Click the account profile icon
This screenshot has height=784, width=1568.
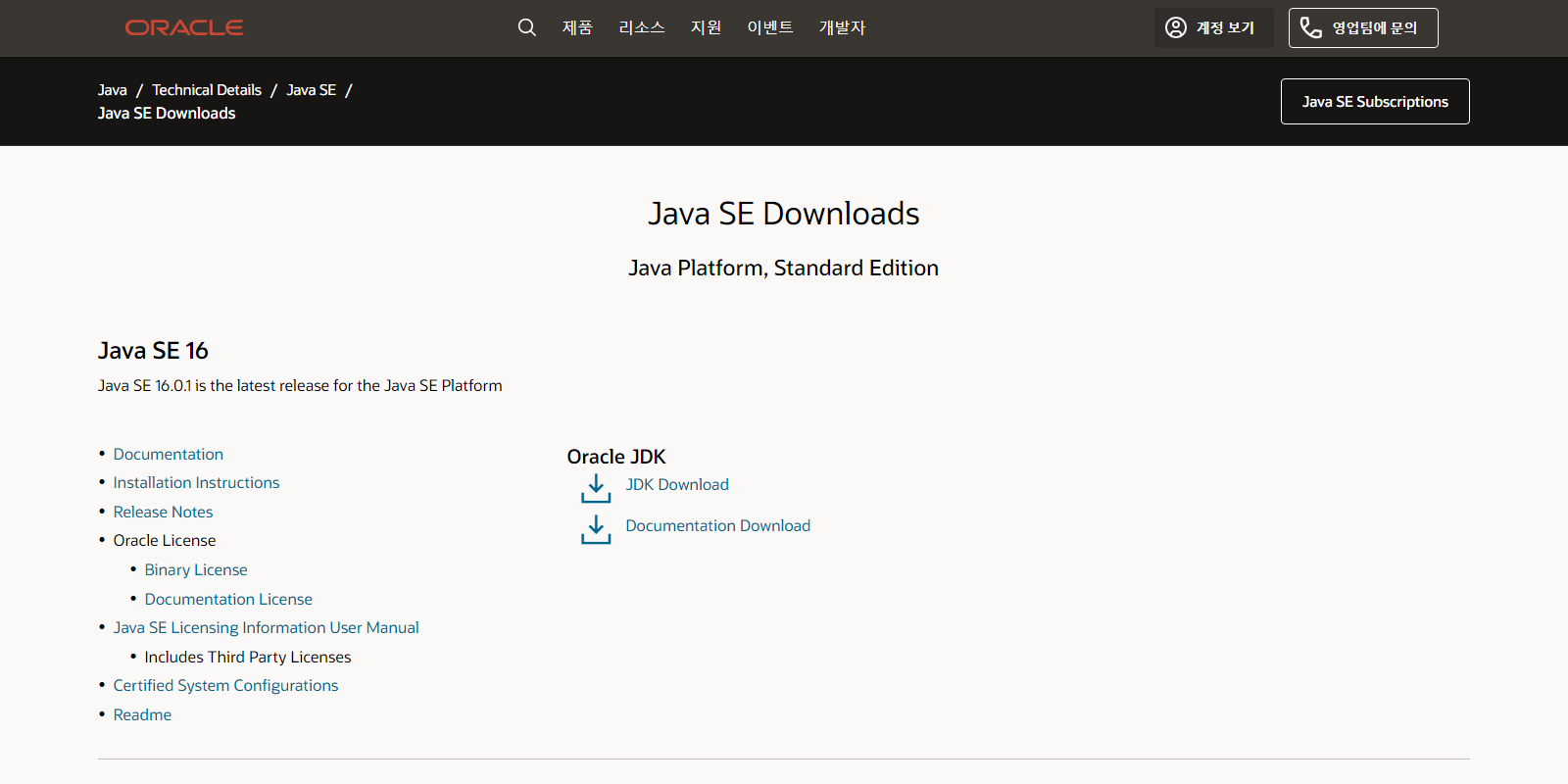[1176, 27]
